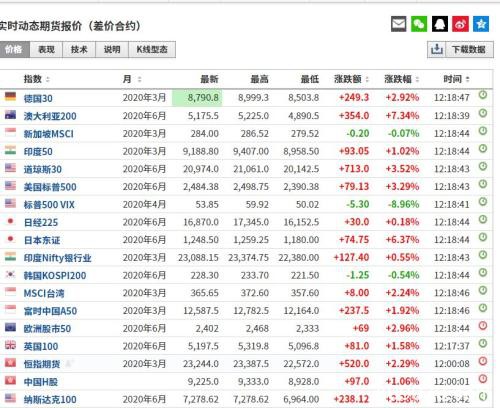
Task: Share to Qzone using the blue star icon
Action: [481, 24]
